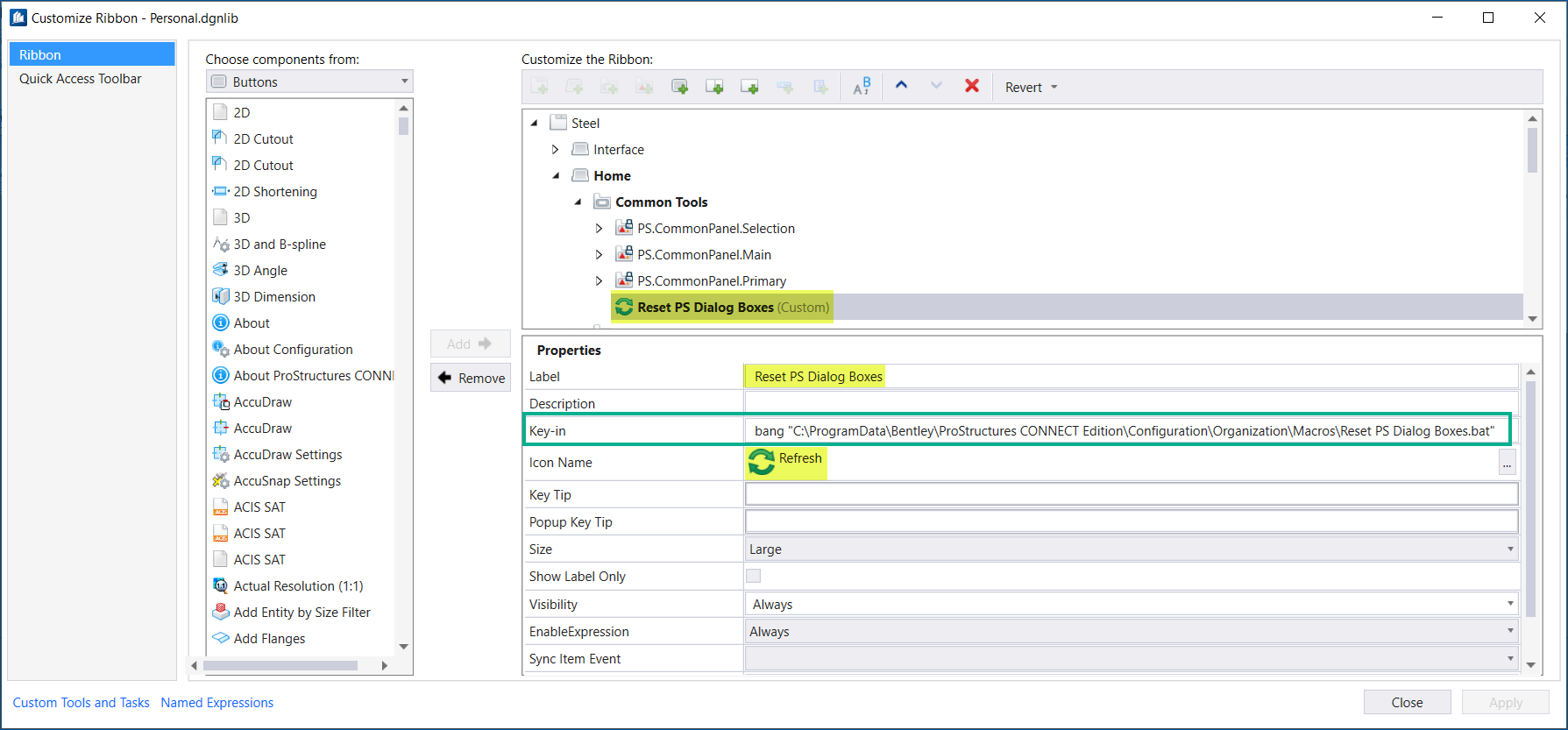
Task: Click the Icon Name browse ellipsis button
Action: point(1507,462)
